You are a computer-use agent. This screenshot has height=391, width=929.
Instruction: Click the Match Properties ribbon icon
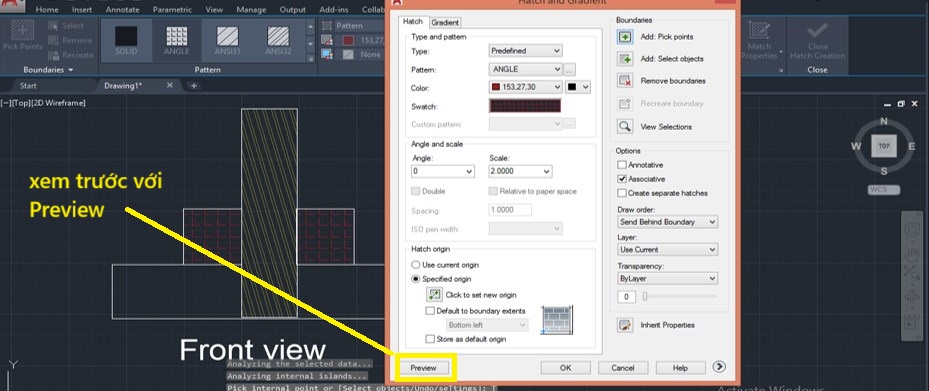click(x=759, y=40)
